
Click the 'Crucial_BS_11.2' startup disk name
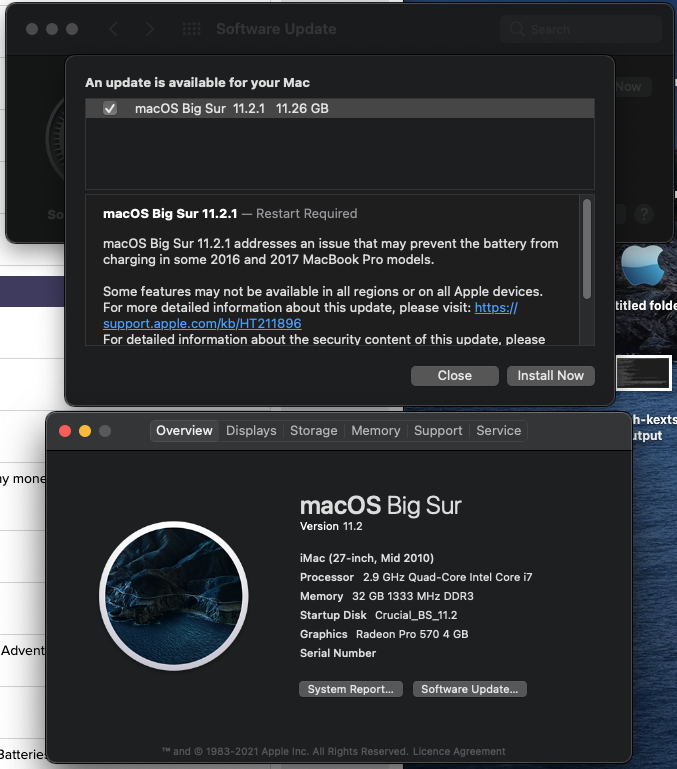(x=416, y=615)
